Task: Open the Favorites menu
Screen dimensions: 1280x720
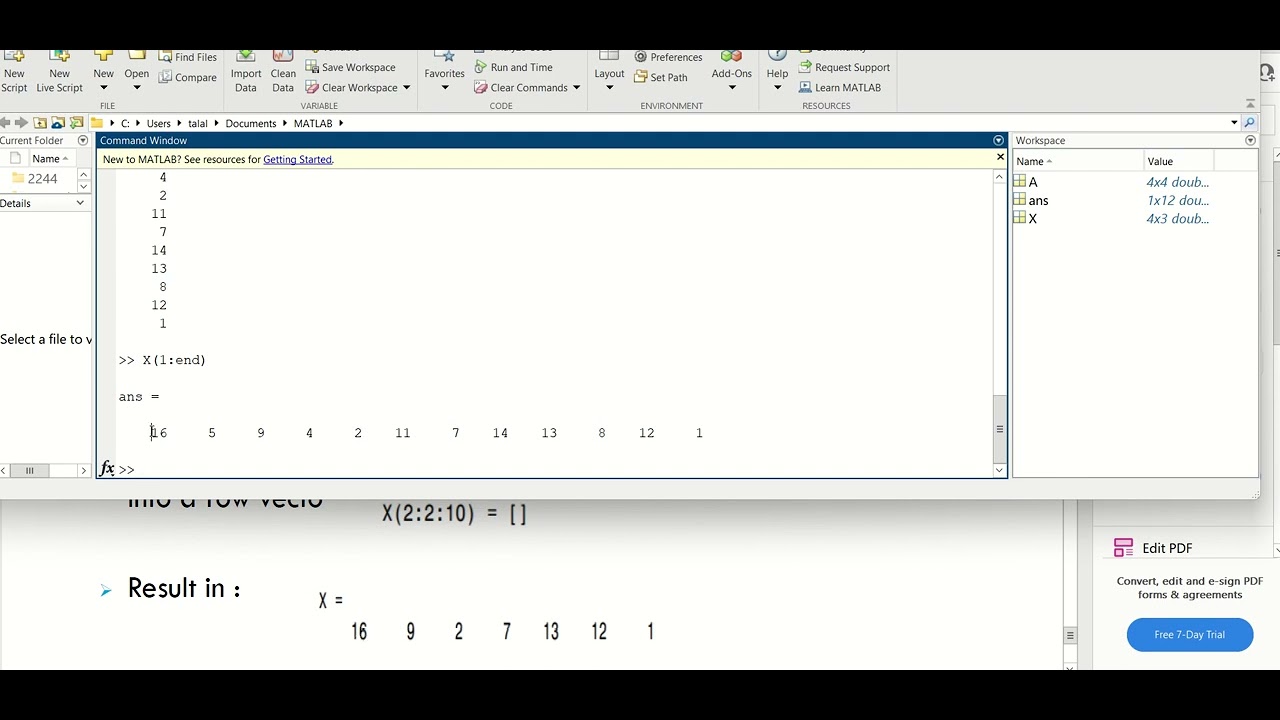Action: coord(444,73)
